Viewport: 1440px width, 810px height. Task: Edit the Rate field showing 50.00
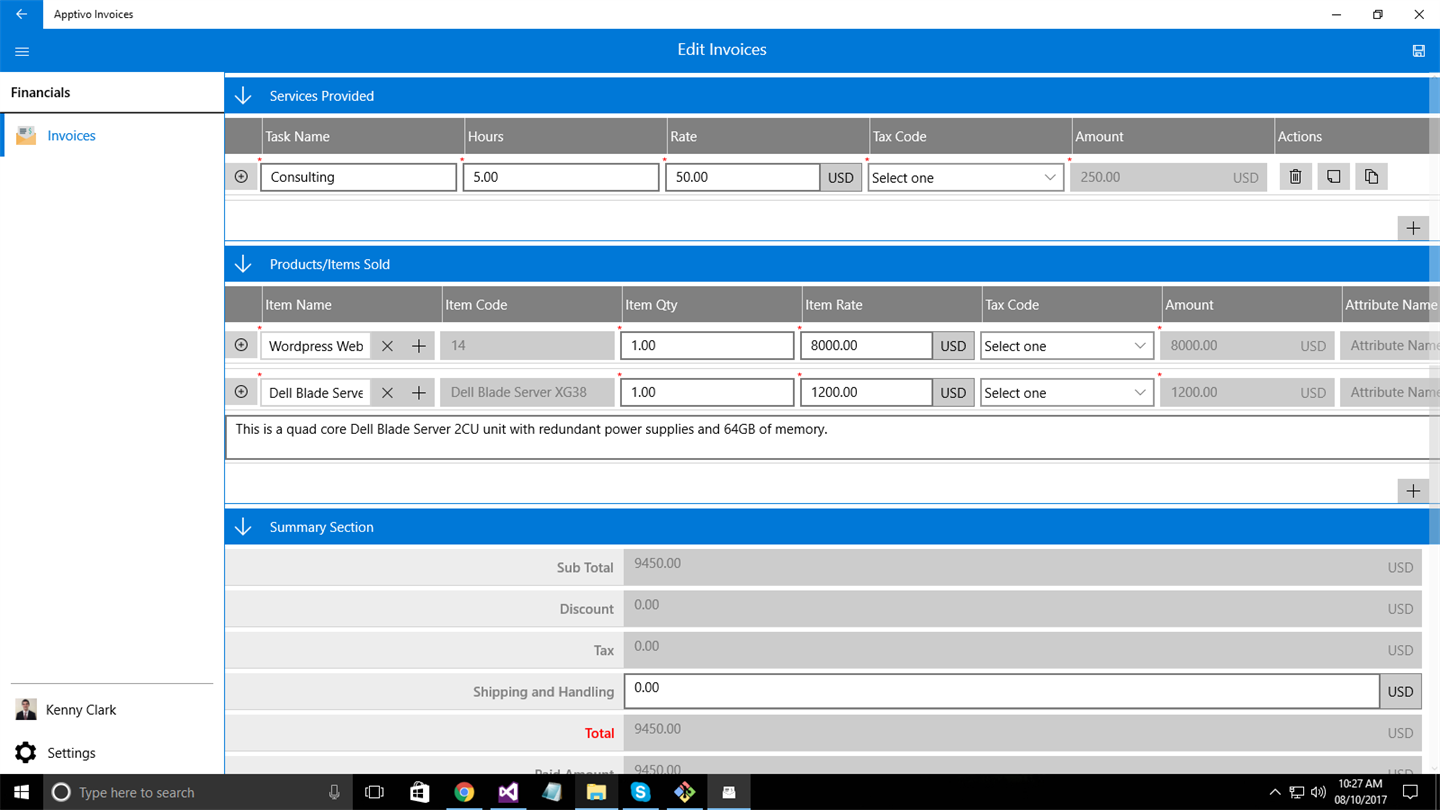[x=743, y=177]
